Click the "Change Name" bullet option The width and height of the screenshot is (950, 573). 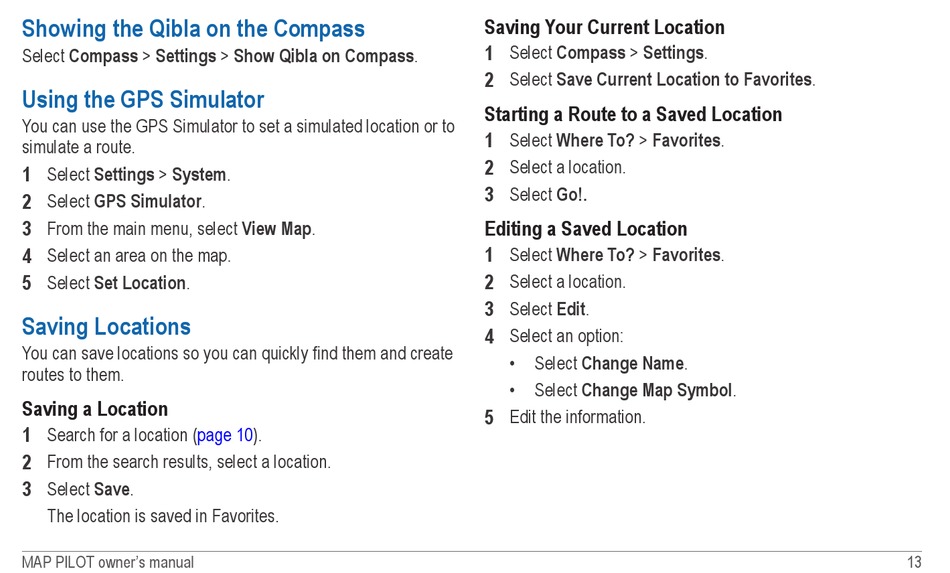pos(632,364)
